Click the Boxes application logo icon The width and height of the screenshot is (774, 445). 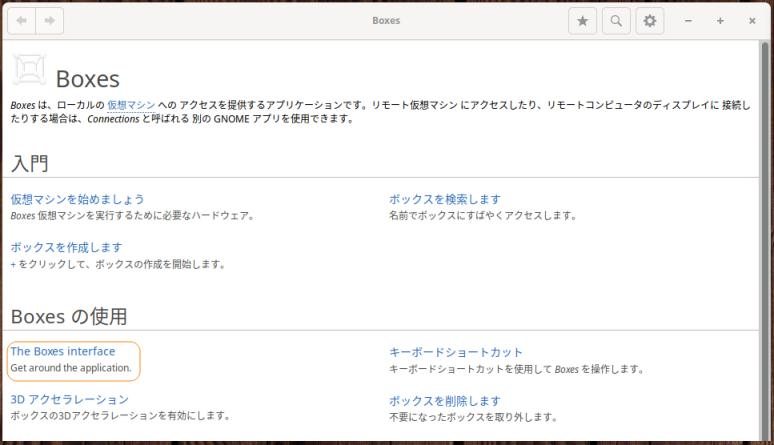pos(29,69)
